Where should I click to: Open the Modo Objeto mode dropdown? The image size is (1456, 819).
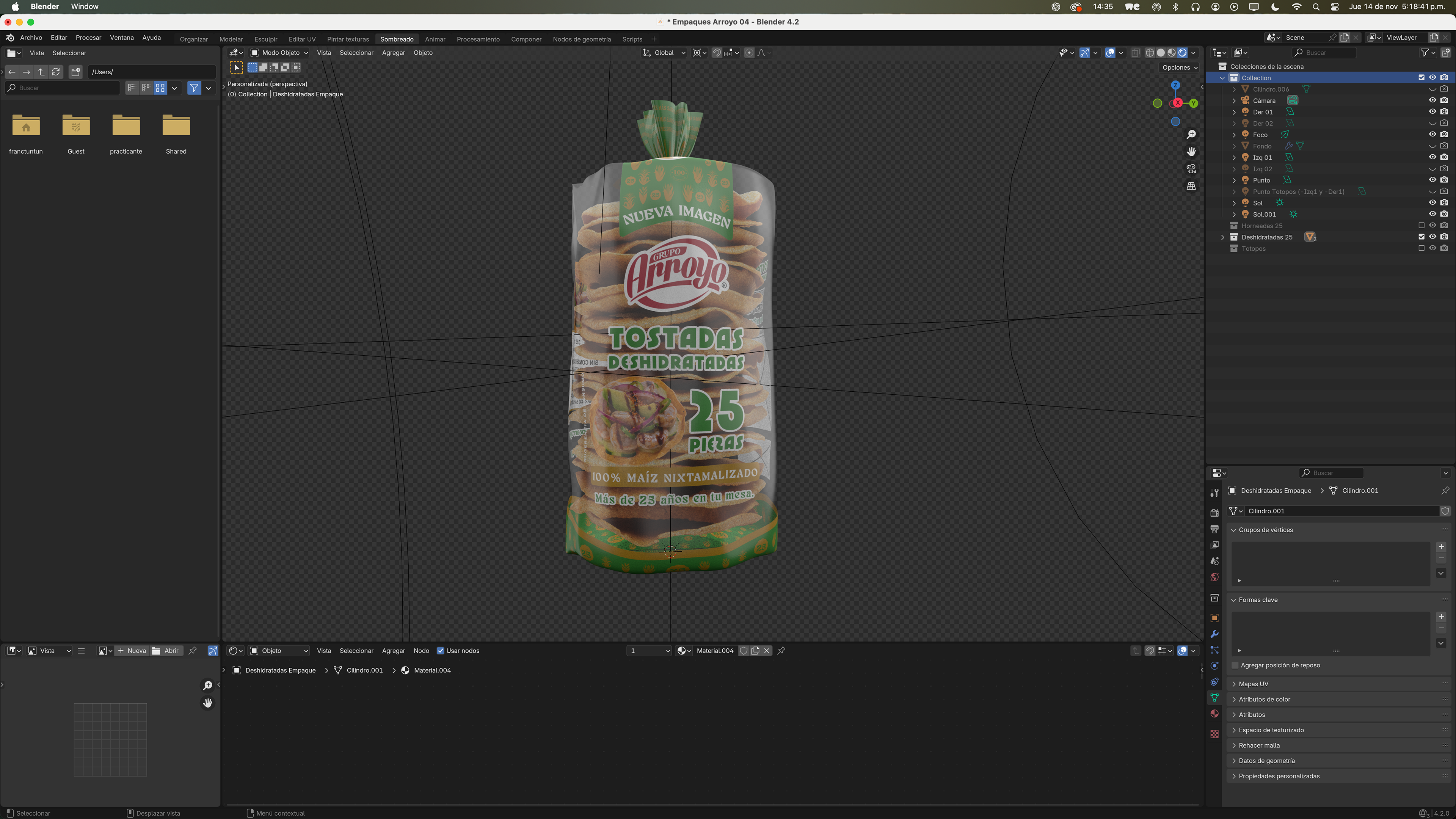(x=279, y=53)
